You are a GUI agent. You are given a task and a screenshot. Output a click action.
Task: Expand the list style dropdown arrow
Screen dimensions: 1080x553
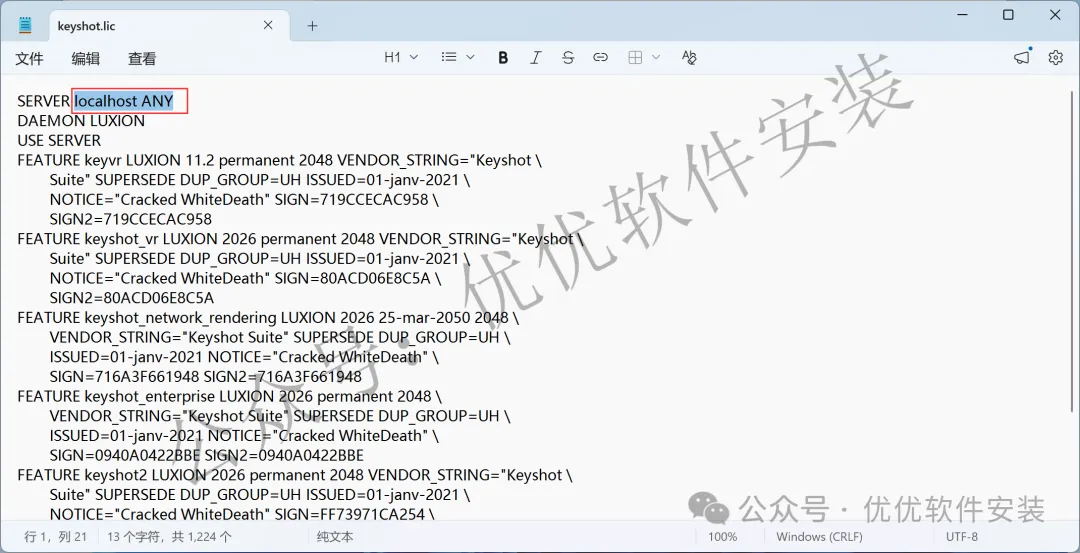click(470, 58)
